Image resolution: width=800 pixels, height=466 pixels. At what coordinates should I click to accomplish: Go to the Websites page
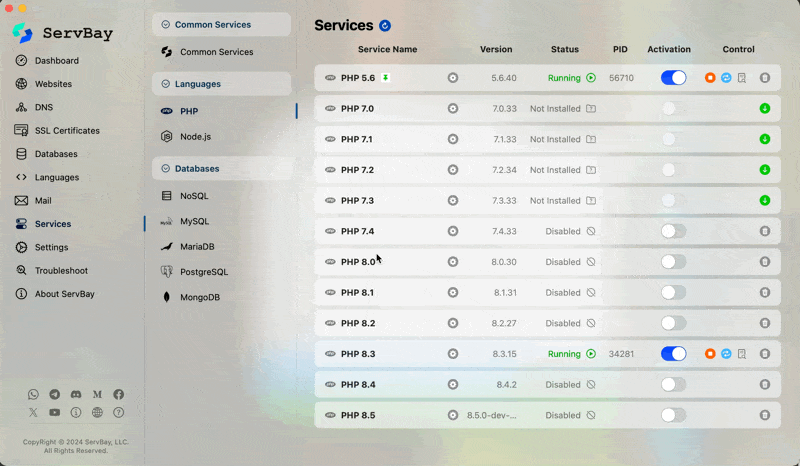pyautogui.click(x=53, y=84)
